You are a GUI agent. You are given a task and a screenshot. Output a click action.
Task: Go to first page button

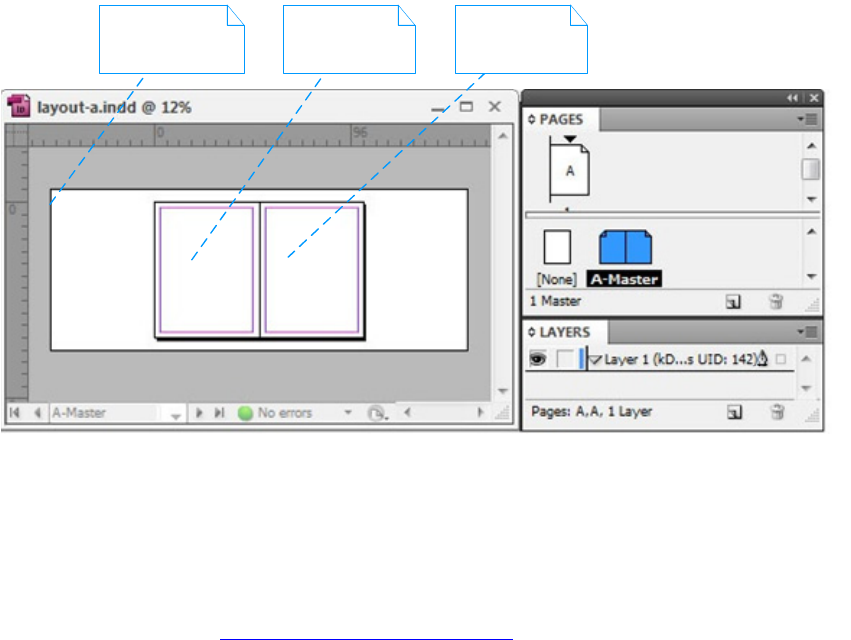[x=15, y=413]
